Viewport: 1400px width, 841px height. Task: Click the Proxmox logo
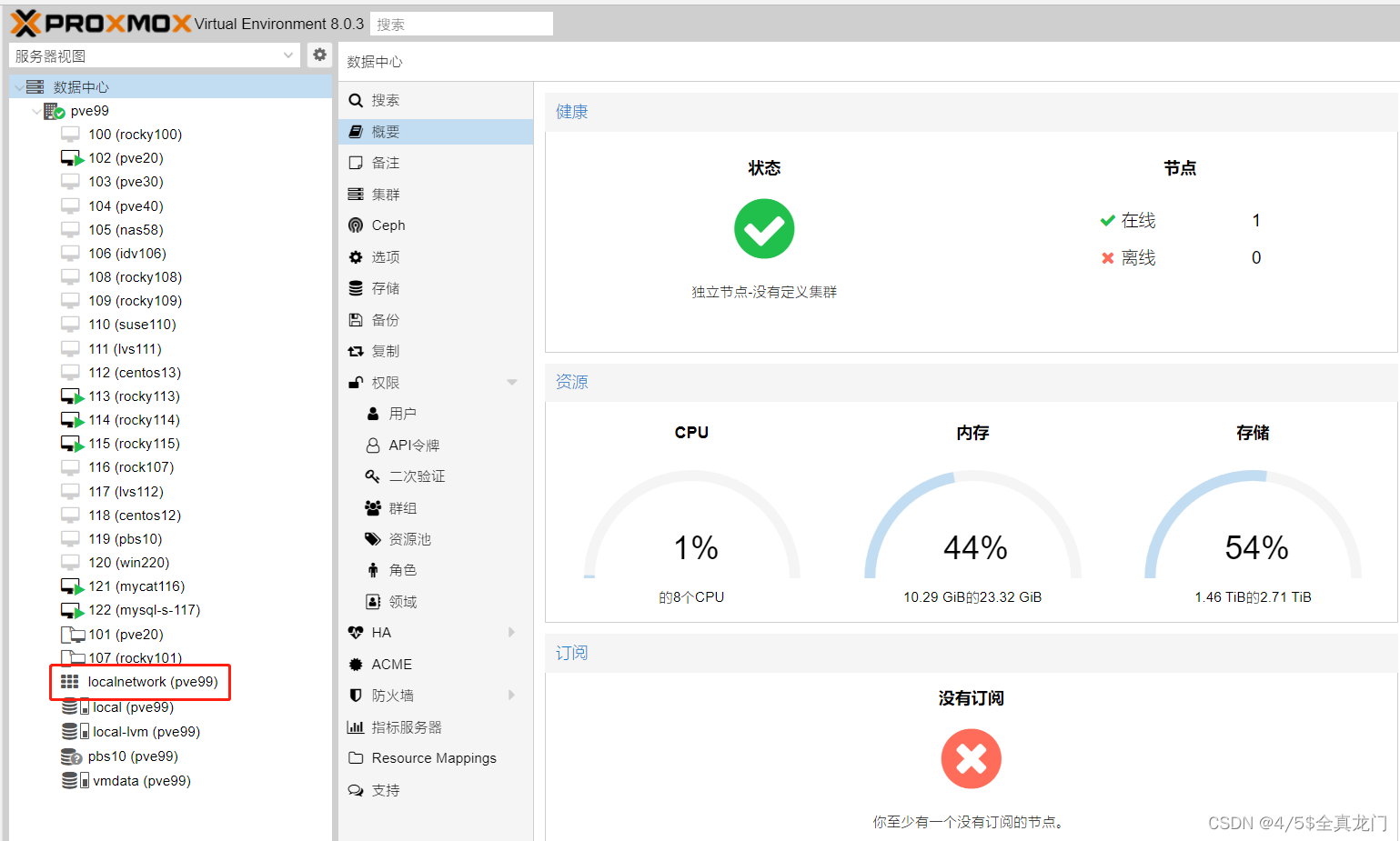[100, 23]
